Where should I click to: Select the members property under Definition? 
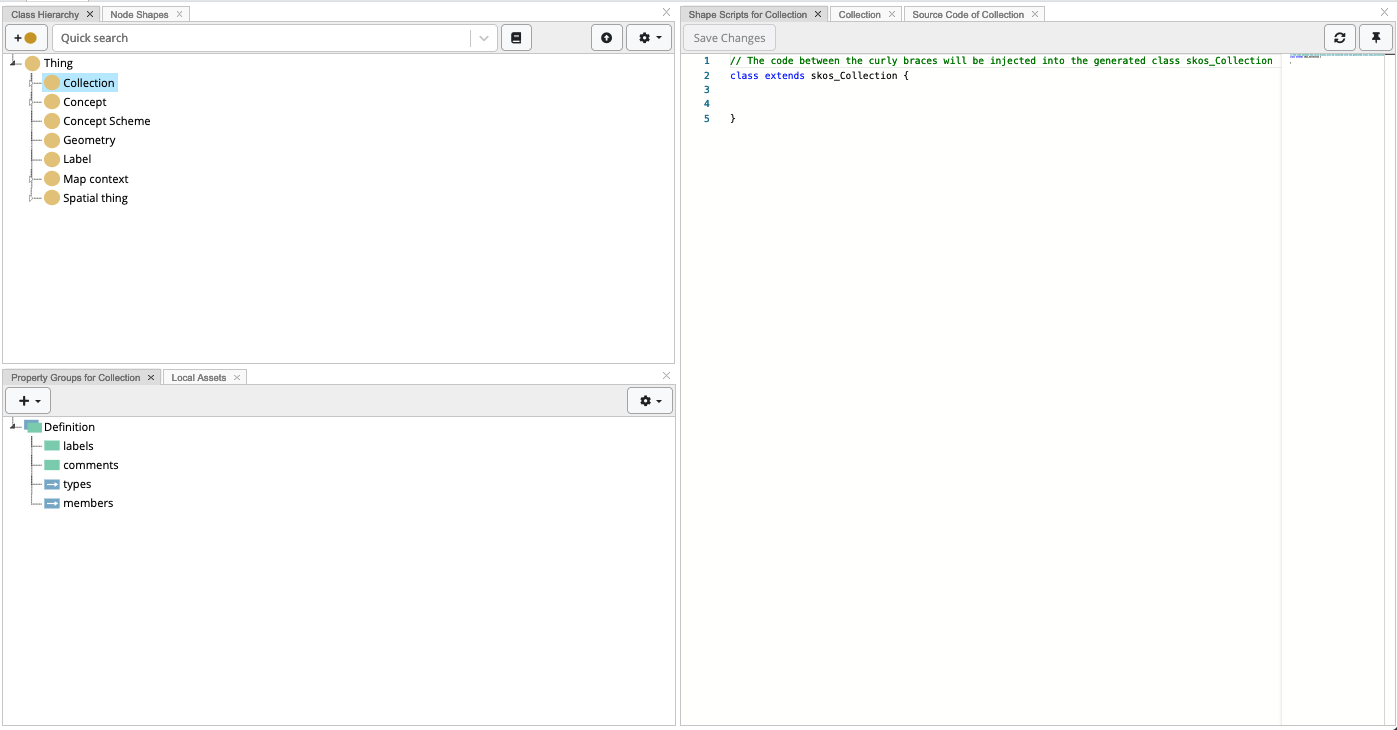click(89, 503)
